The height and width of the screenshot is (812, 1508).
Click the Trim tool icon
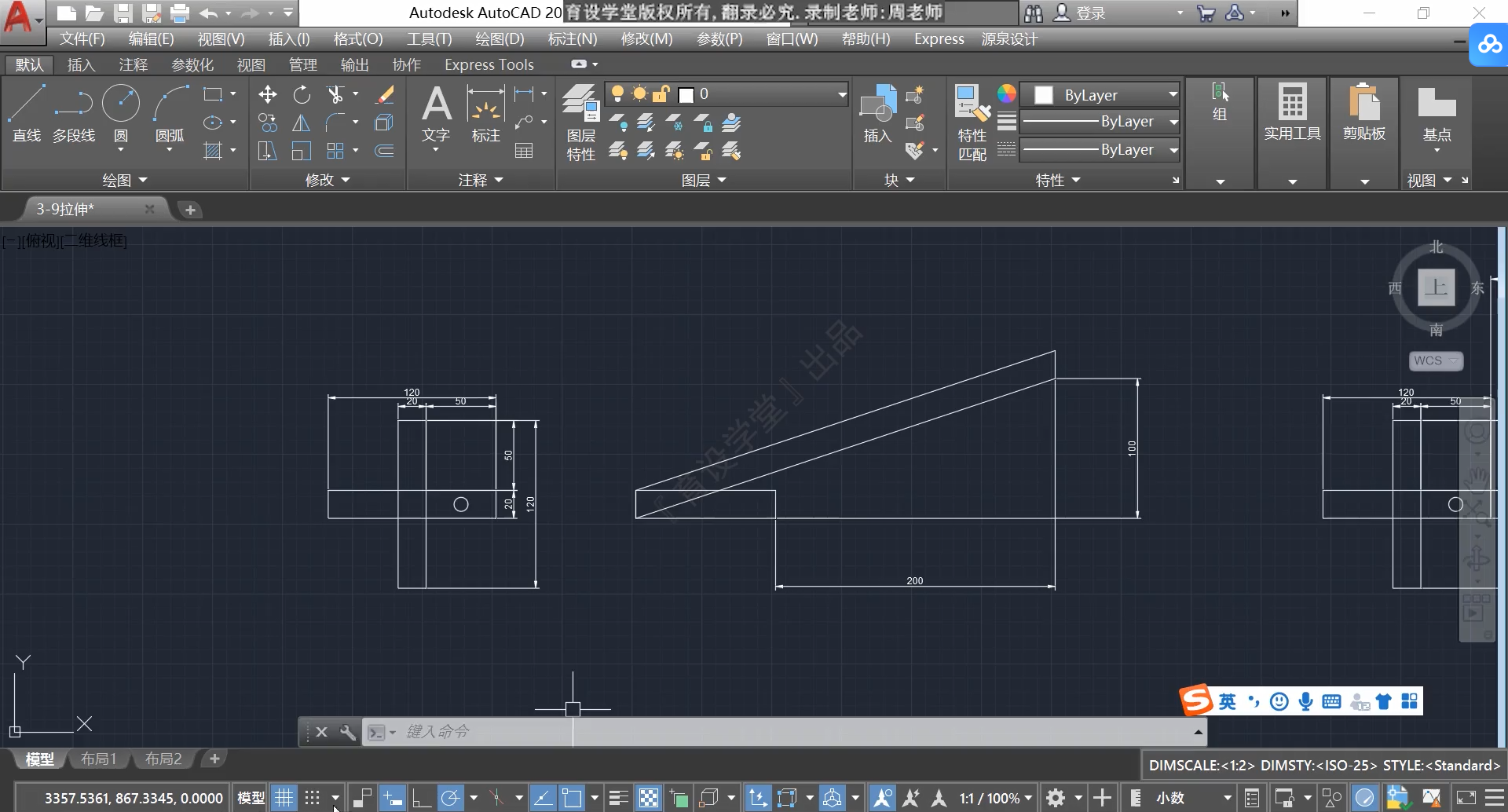coord(335,95)
